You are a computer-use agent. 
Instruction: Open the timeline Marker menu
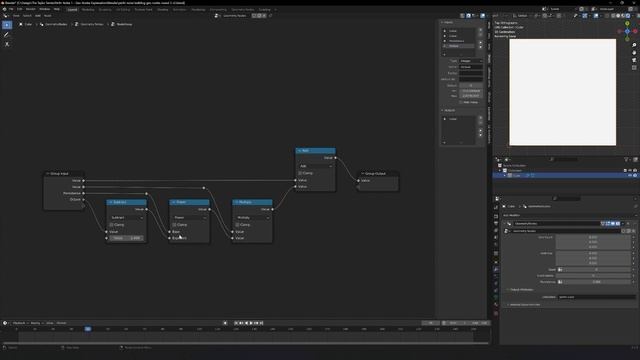[x=61, y=323]
